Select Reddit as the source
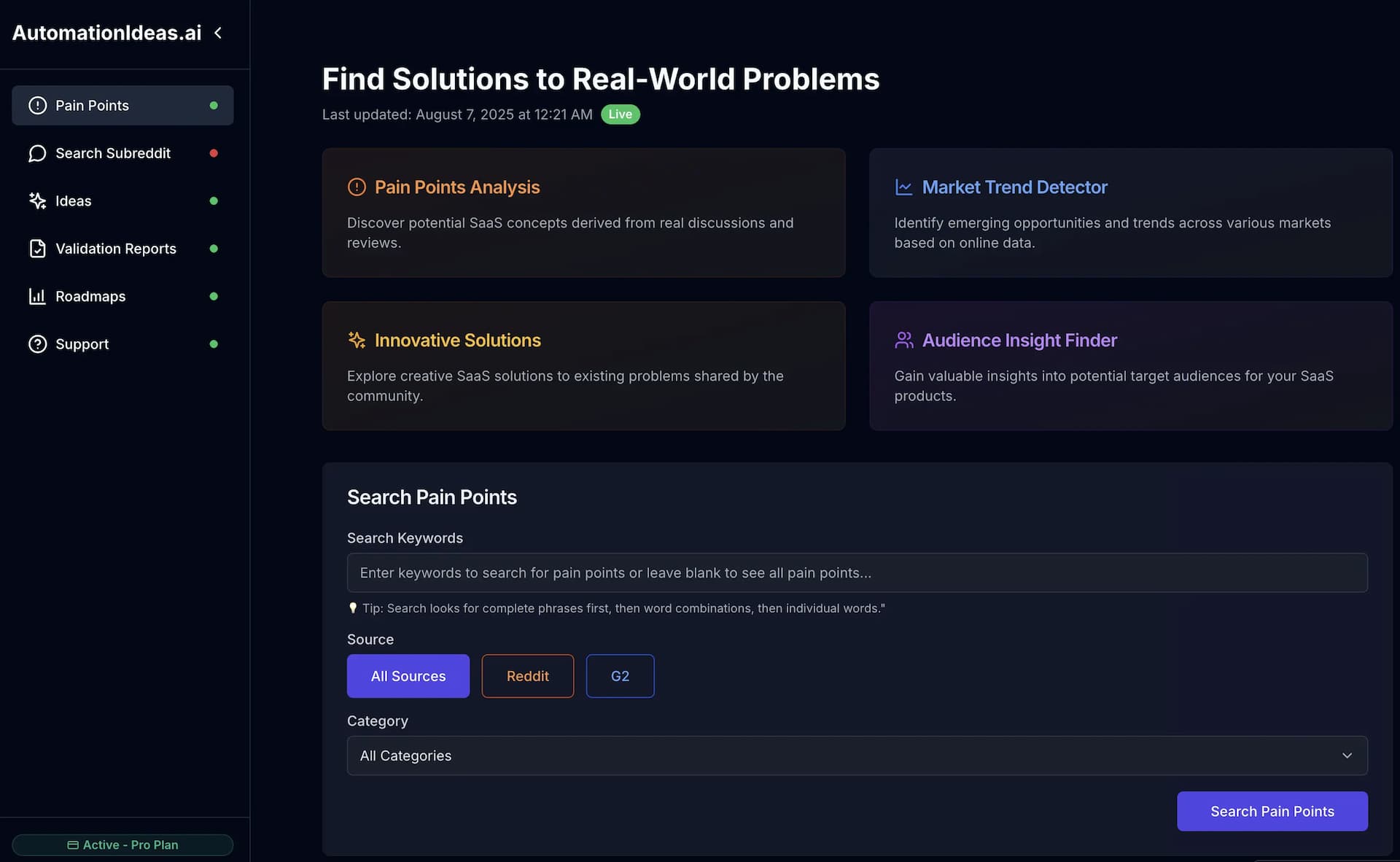Screen dimensions: 1400x862 (527, 676)
